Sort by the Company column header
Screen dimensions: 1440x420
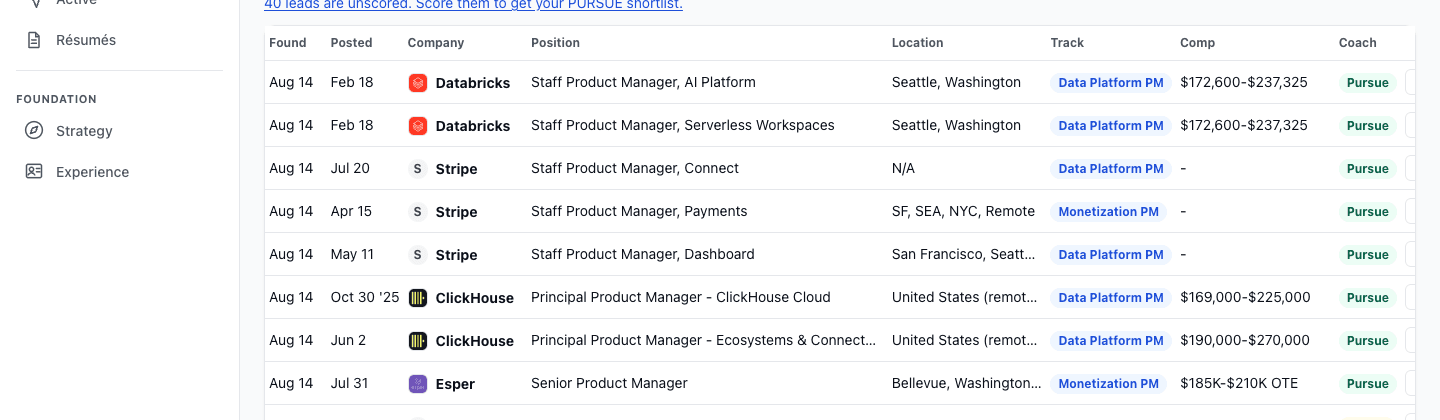pyautogui.click(x=436, y=43)
